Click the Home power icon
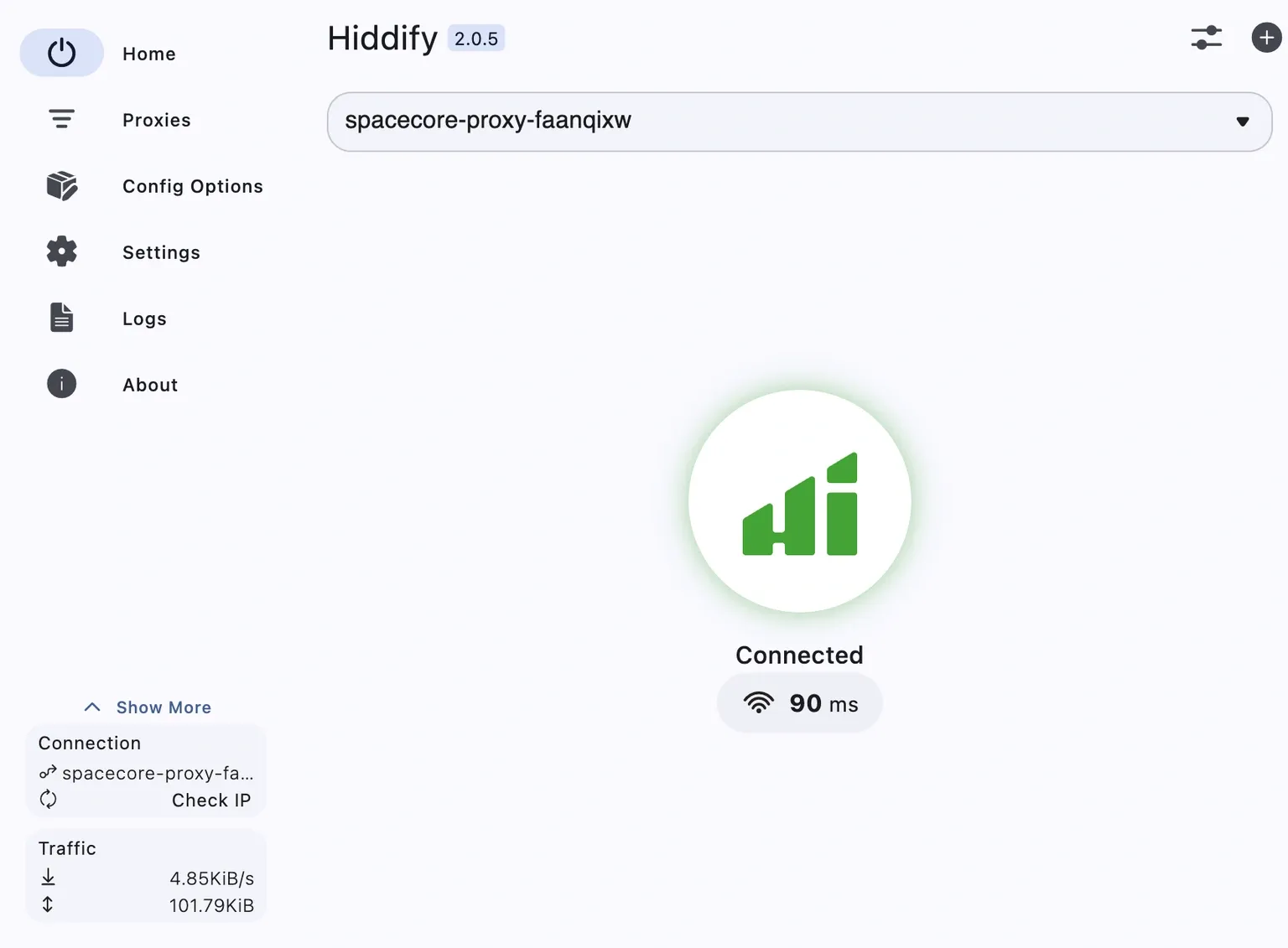The image size is (1288, 948). coord(61,53)
